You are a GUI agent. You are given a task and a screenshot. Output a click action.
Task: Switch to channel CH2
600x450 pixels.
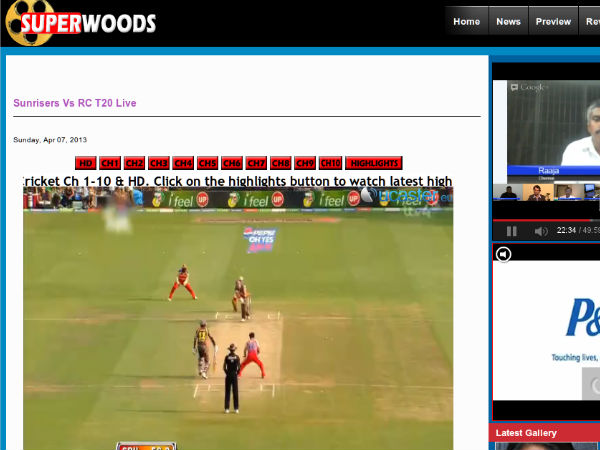pos(134,163)
